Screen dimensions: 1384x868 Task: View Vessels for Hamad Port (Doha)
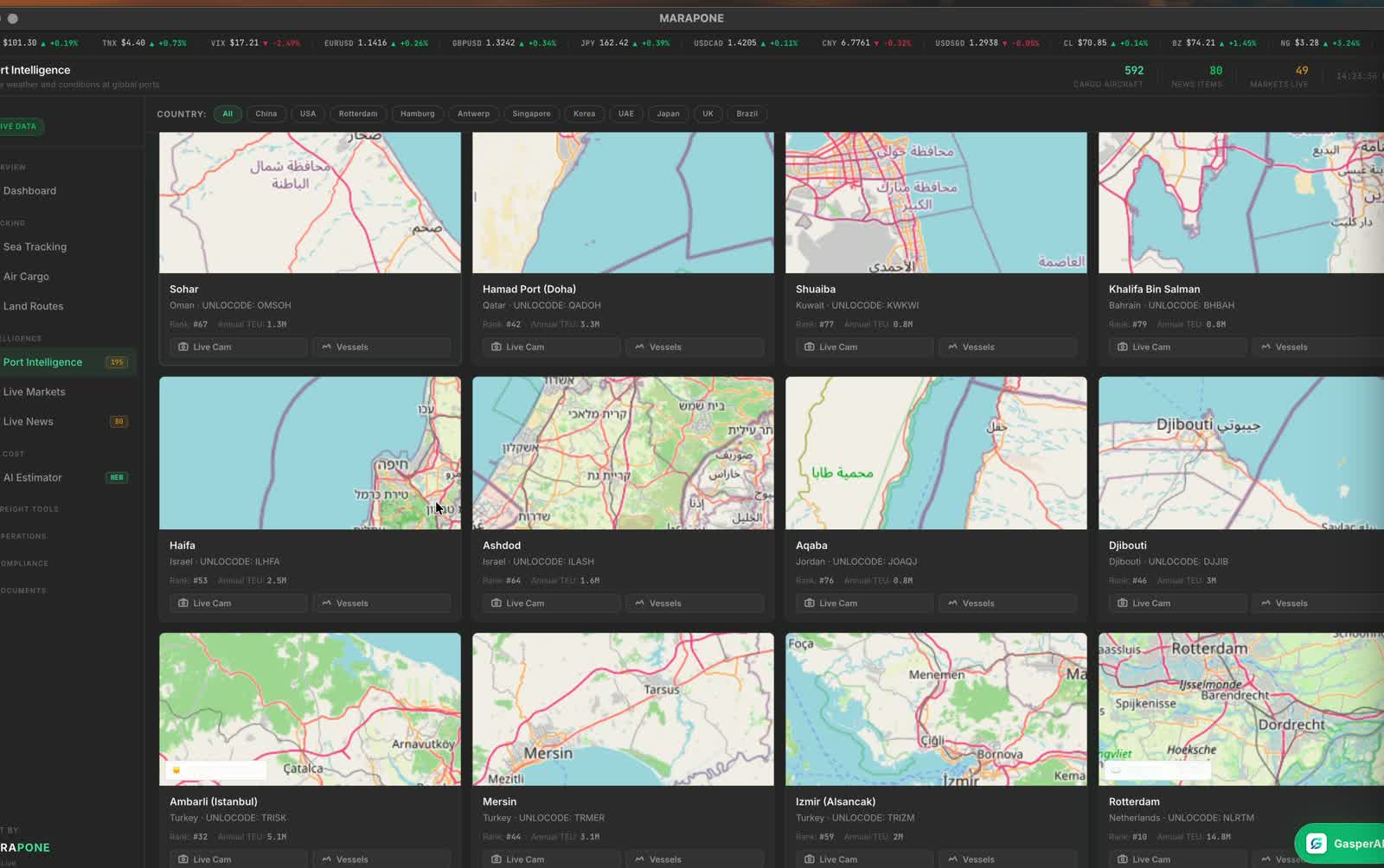tap(695, 347)
